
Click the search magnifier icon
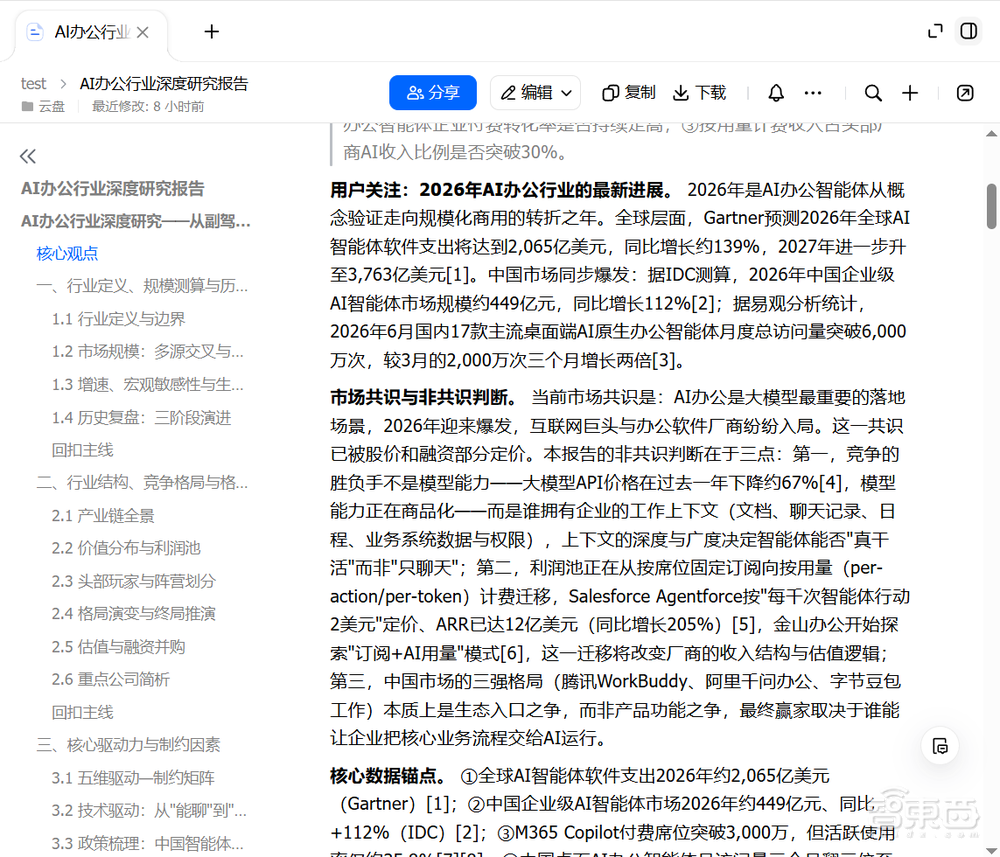pos(873,93)
